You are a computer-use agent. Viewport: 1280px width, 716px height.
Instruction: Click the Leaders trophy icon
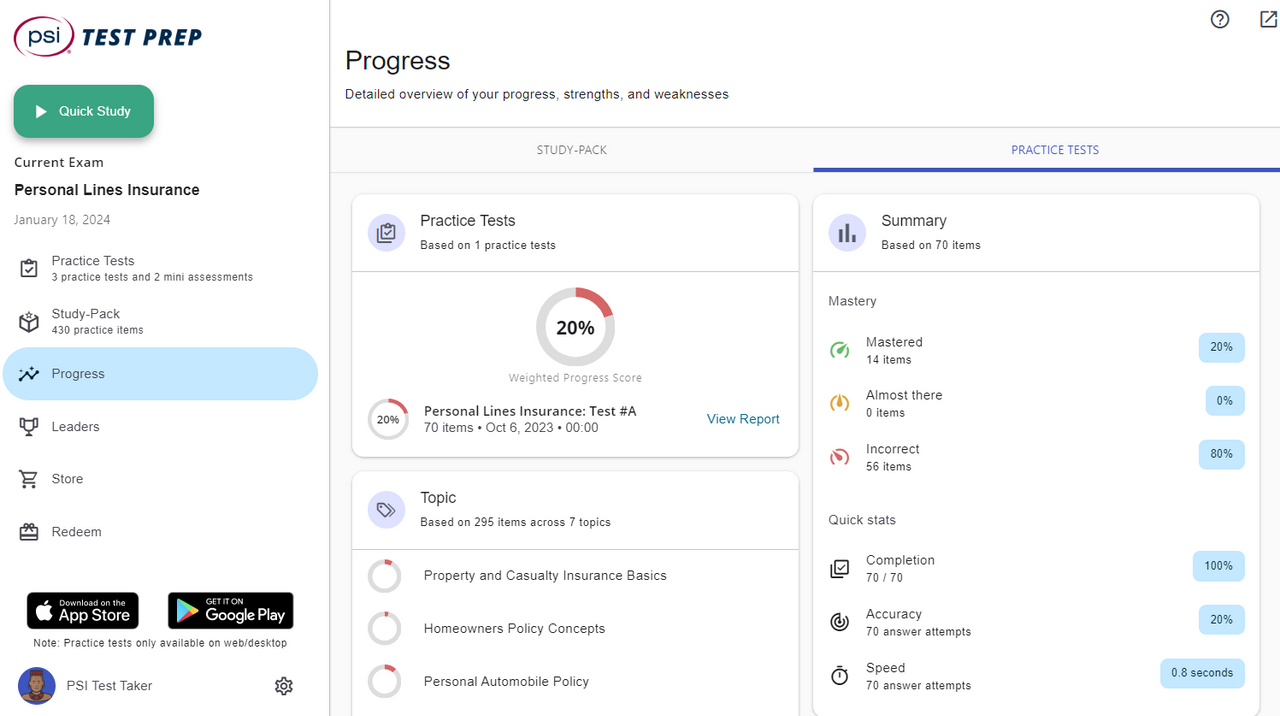pyautogui.click(x=29, y=427)
